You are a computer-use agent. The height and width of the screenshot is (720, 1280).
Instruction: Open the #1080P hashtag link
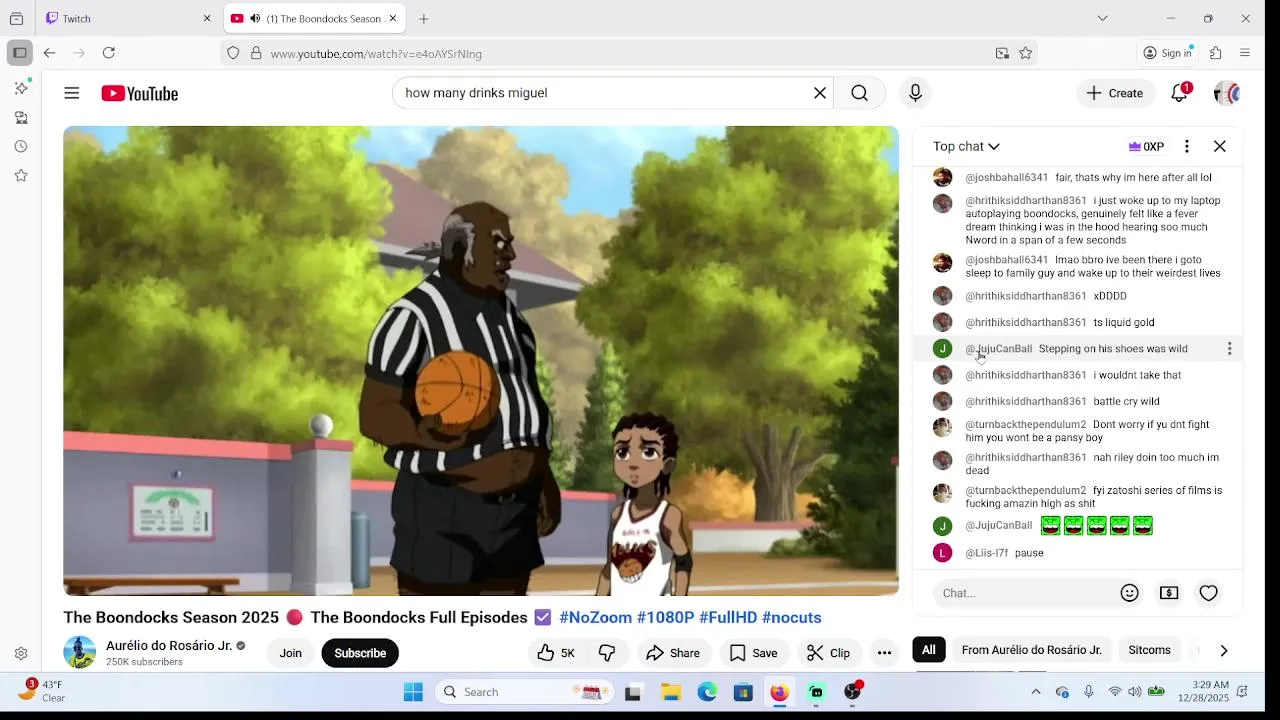665,617
